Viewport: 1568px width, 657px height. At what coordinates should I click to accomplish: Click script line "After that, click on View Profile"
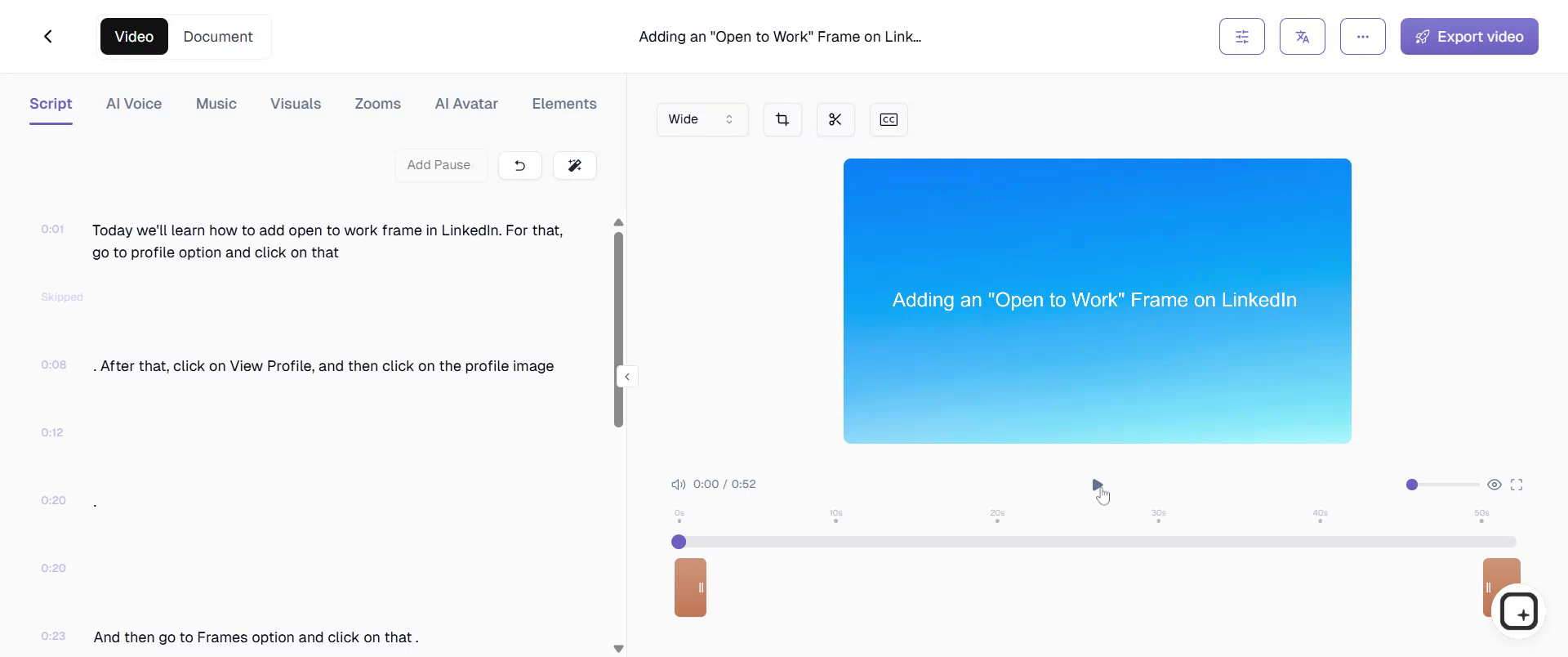pyautogui.click(x=323, y=366)
